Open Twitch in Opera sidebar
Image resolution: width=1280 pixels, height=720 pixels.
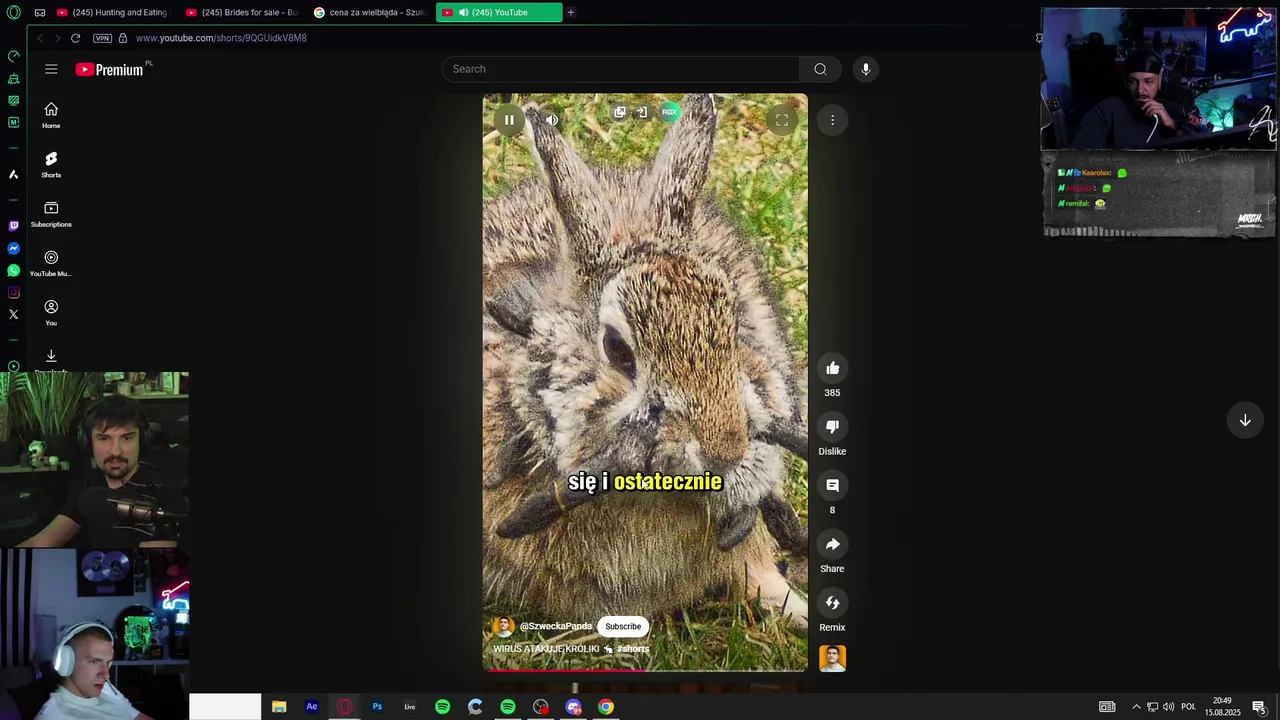(13, 226)
